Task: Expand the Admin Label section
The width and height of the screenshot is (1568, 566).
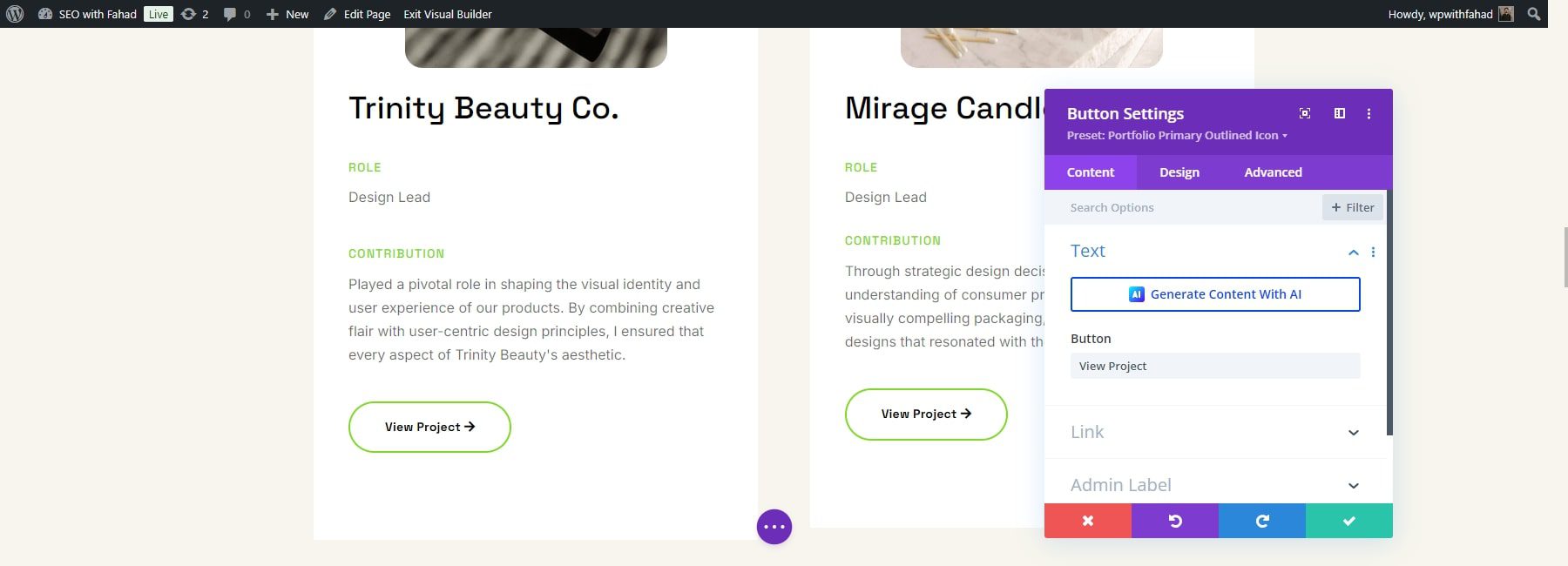Action: 1214,484
